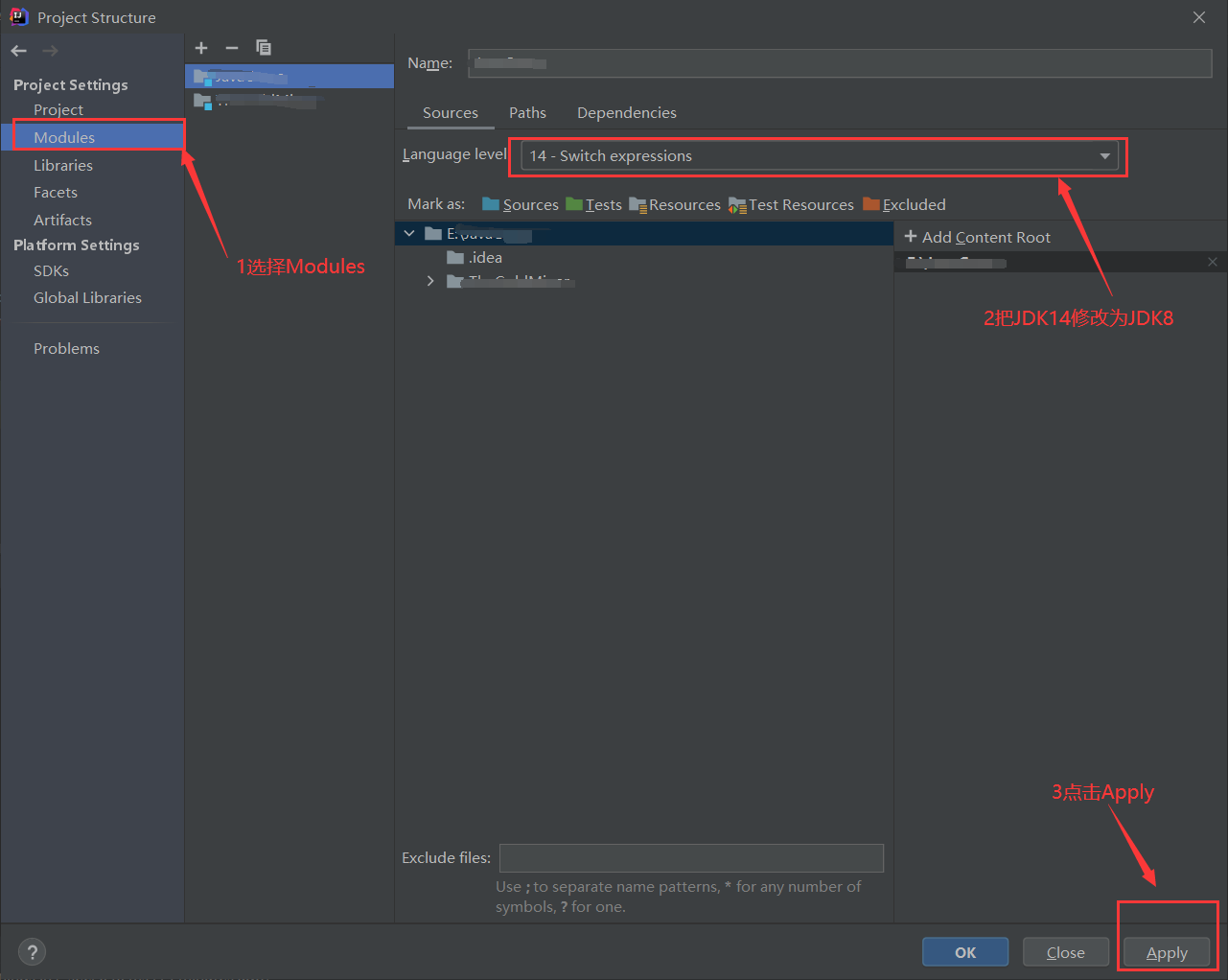Open help with question mark icon
This screenshot has height=980, width=1228.
tap(33, 952)
